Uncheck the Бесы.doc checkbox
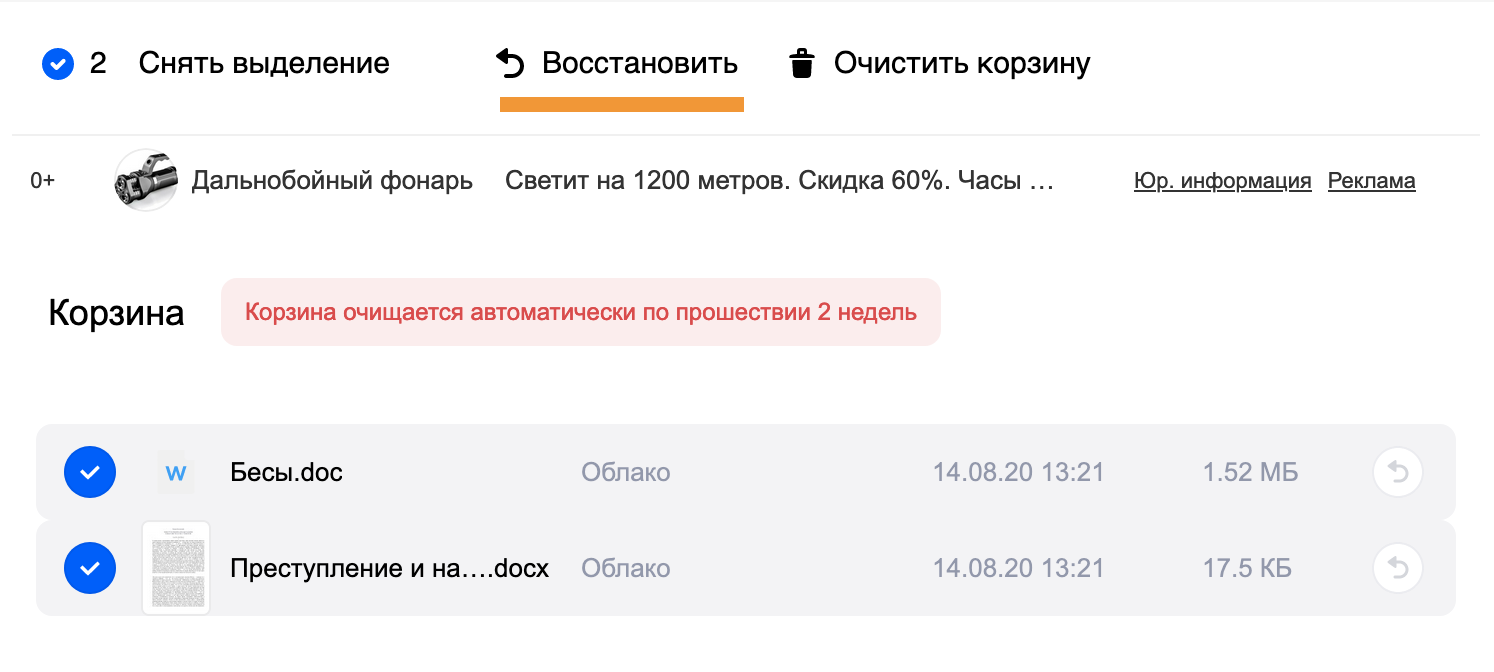Viewport: 1494px width, 672px height. pos(90,473)
